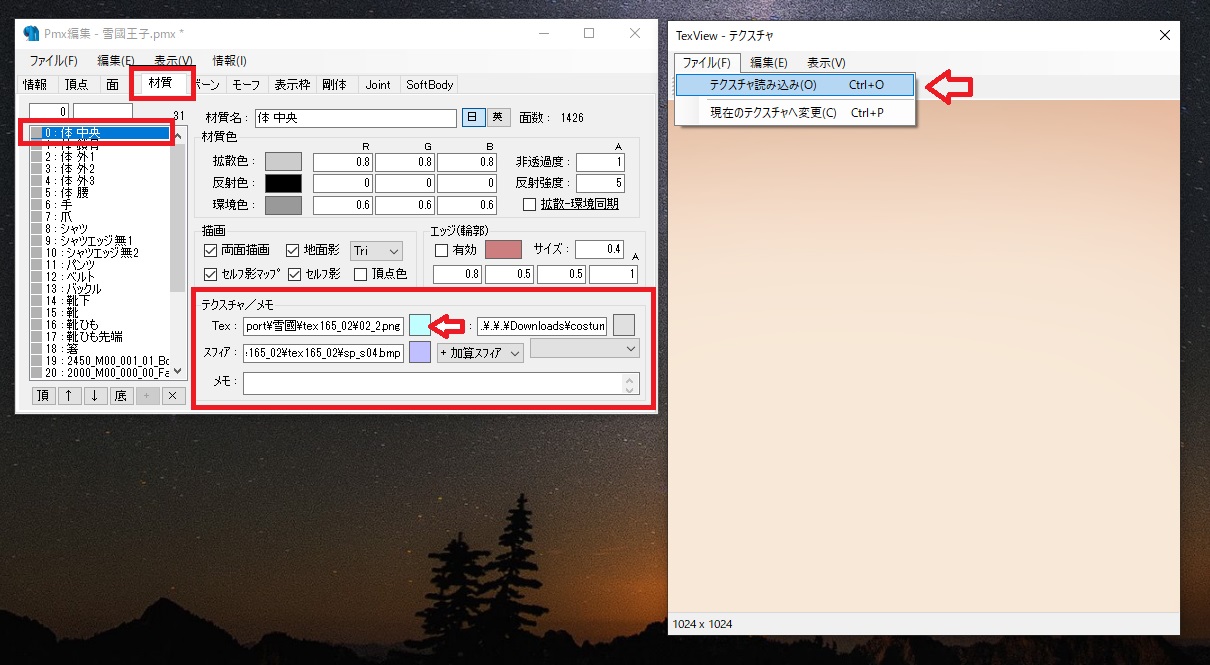Switch to the 情報 tab
Image resolution: width=1210 pixels, height=665 pixels.
coord(35,85)
